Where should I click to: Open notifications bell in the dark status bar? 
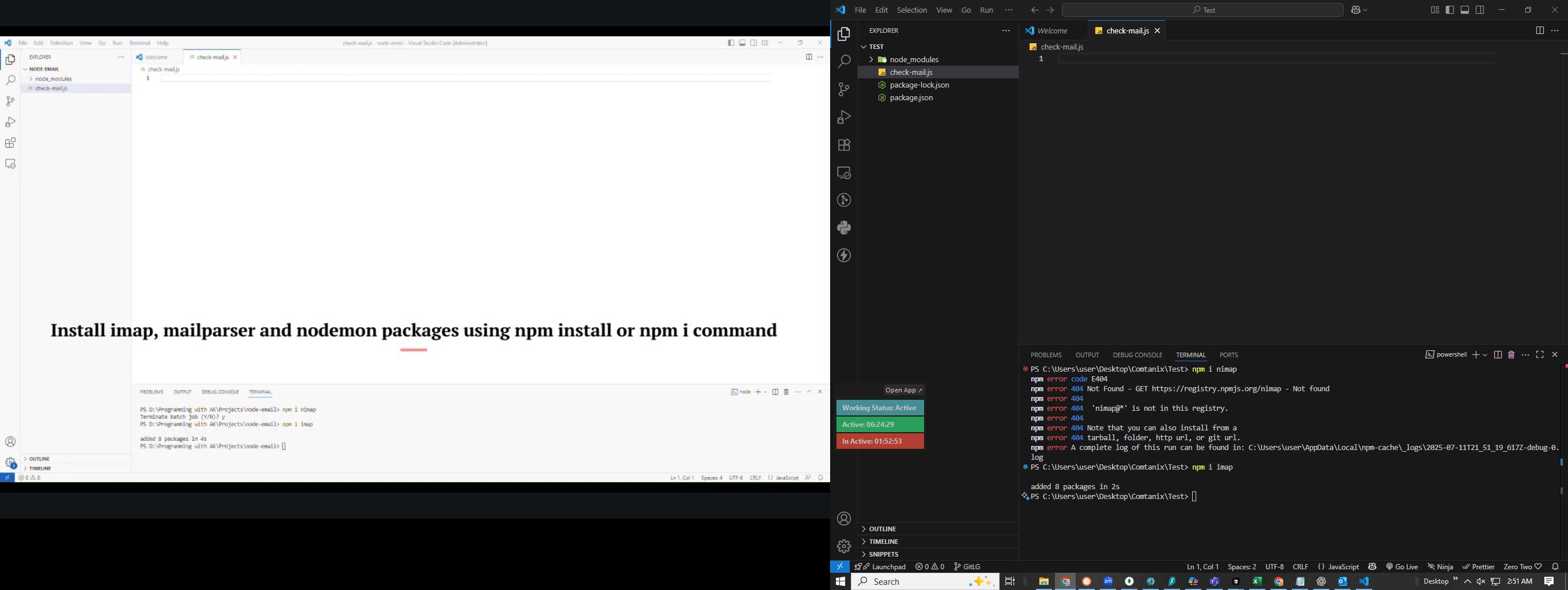[x=1555, y=566]
